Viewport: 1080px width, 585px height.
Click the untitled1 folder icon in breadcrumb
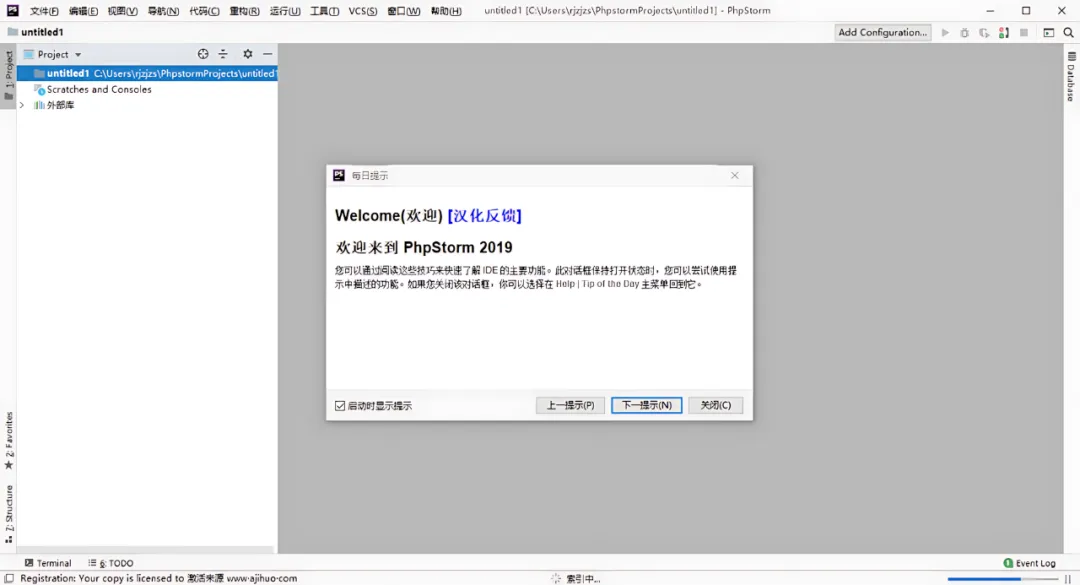click(x=12, y=32)
